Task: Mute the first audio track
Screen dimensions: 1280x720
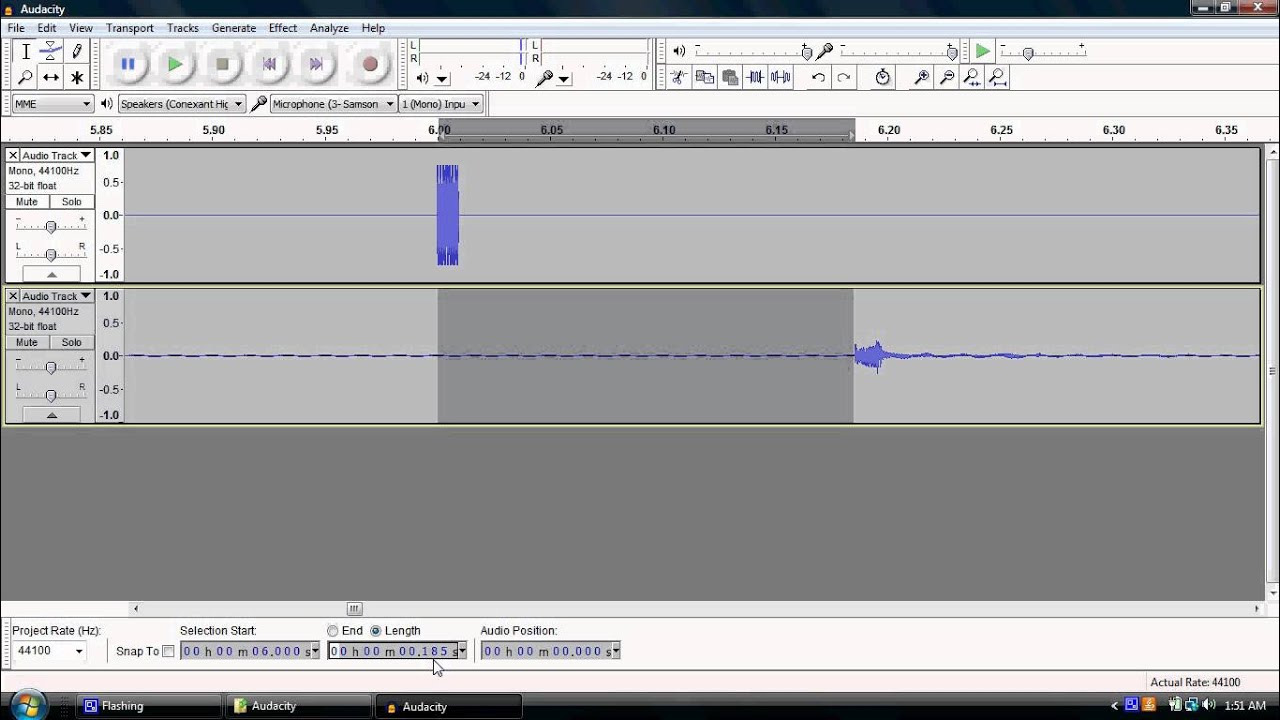Action: pyautogui.click(x=27, y=202)
